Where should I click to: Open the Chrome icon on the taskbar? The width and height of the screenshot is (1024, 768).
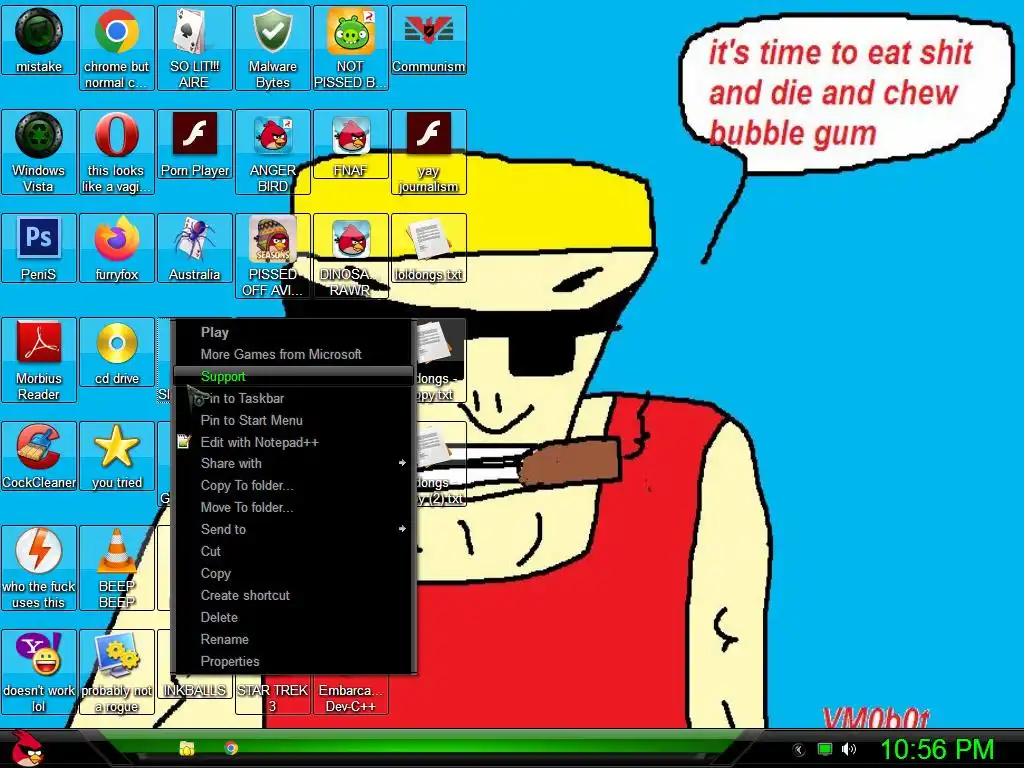point(231,748)
